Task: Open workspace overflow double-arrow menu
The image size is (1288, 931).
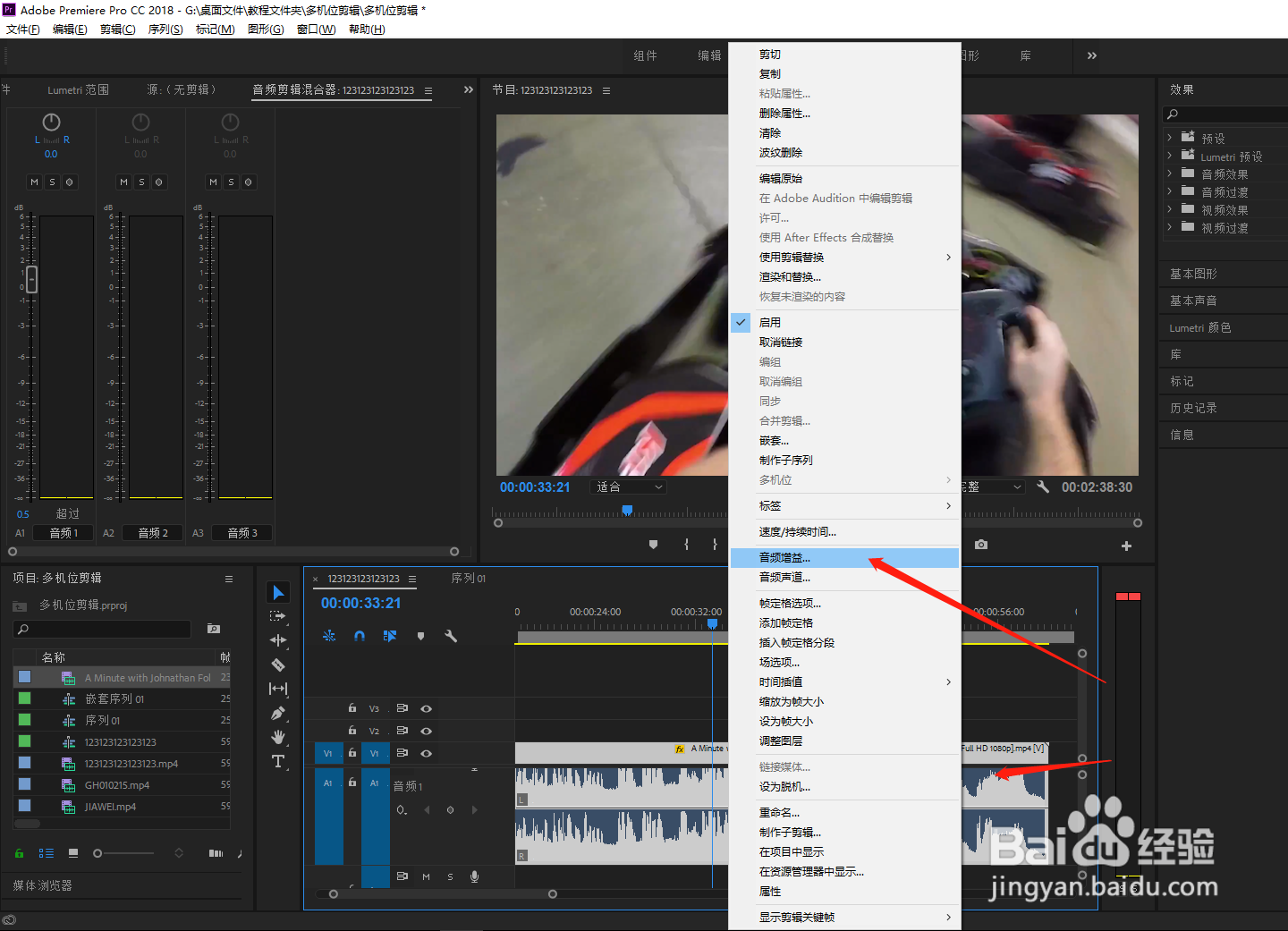Action: 1091,55
